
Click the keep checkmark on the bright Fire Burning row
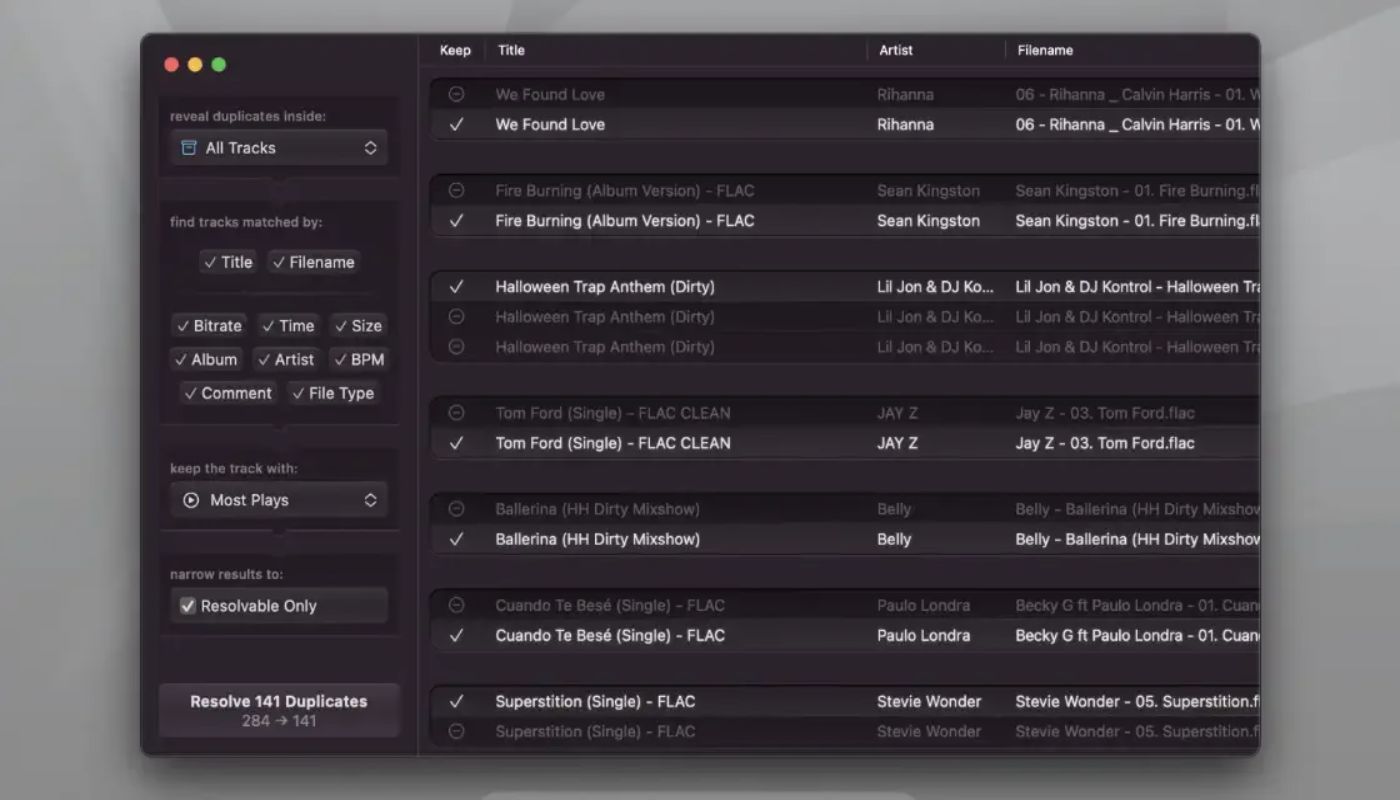pyautogui.click(x=456, y=221)
